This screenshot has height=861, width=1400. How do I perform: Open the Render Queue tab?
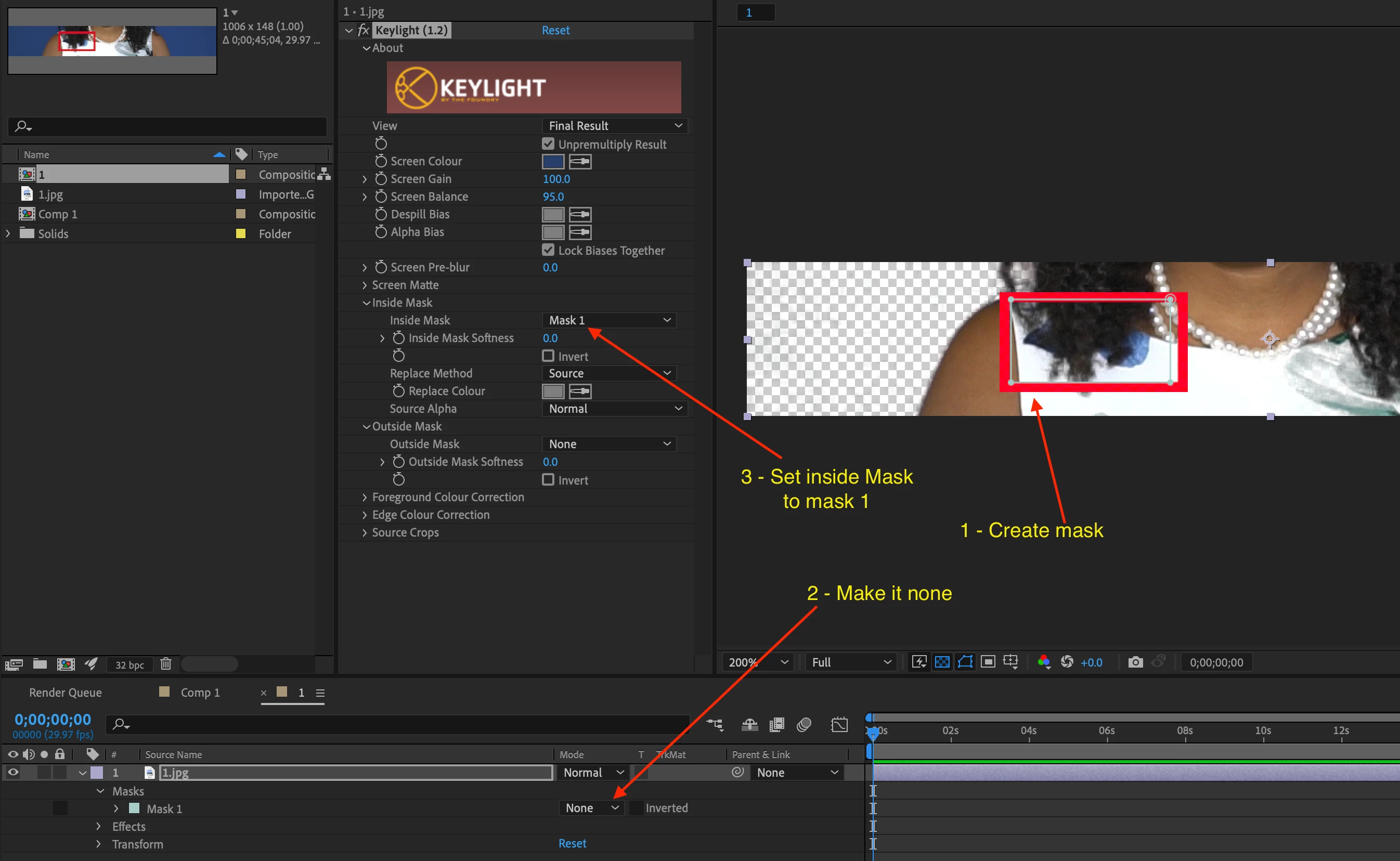coord(66,693)
